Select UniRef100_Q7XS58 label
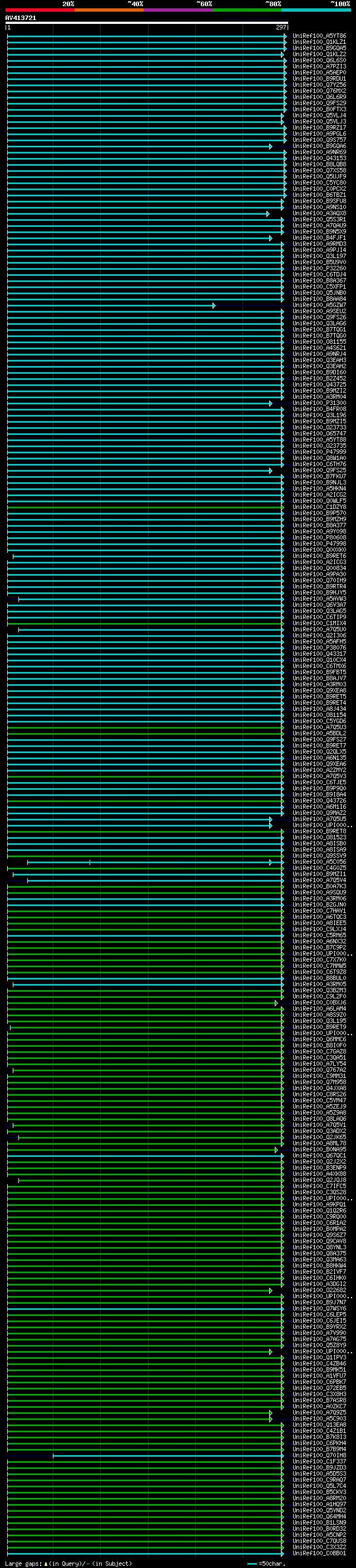Image resolution: width=356 pixels, height=1568 pixels. point(319,170)
